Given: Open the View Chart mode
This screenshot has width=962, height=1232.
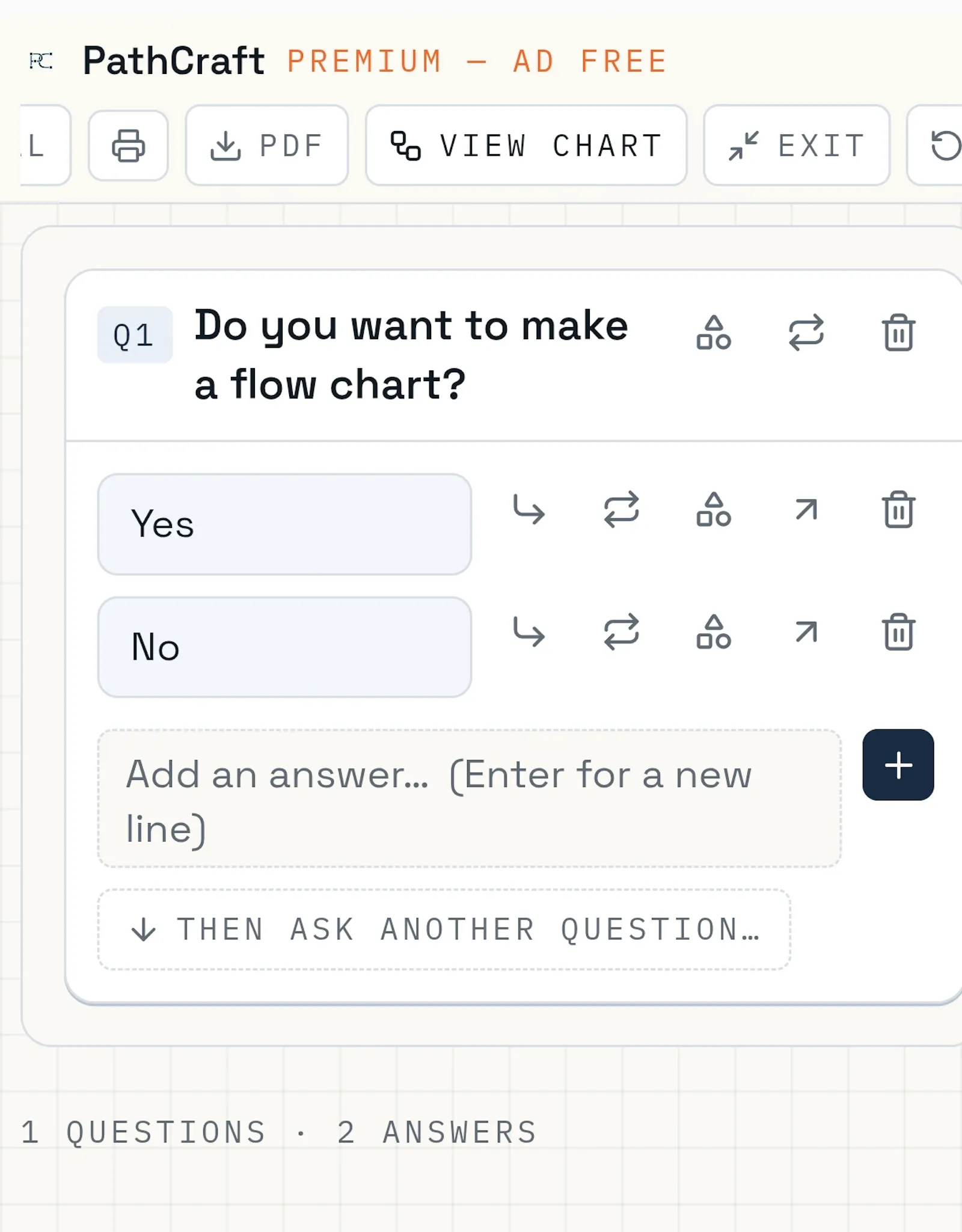Looking at the screenshot, I should coord(526,146).
